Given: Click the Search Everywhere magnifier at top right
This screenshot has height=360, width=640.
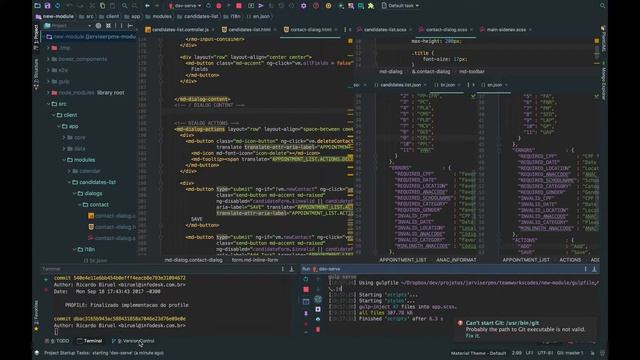Looking at the screenshot, I should point(602,6).
